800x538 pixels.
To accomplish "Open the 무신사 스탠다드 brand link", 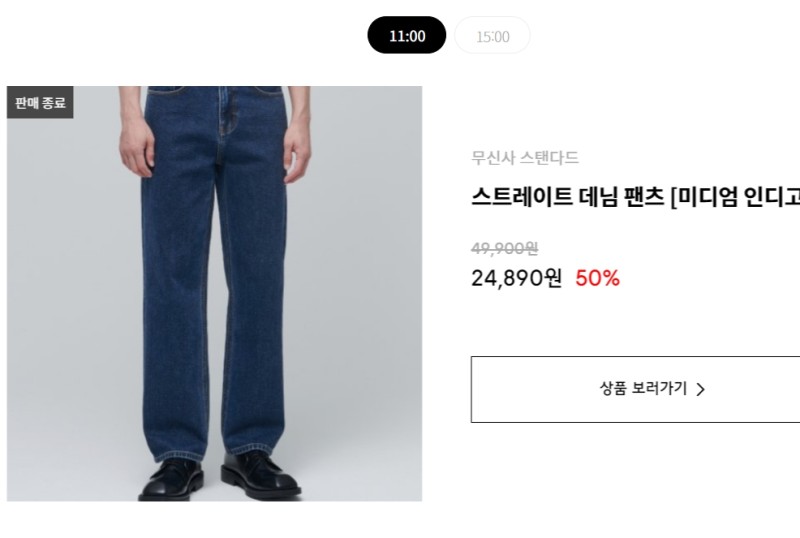I will tap(524, 158).
